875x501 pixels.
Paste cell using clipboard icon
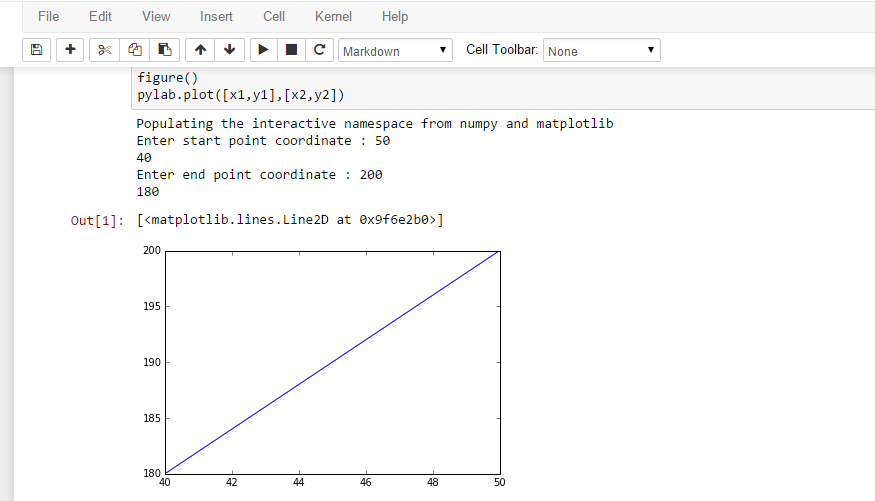(165, 50)
